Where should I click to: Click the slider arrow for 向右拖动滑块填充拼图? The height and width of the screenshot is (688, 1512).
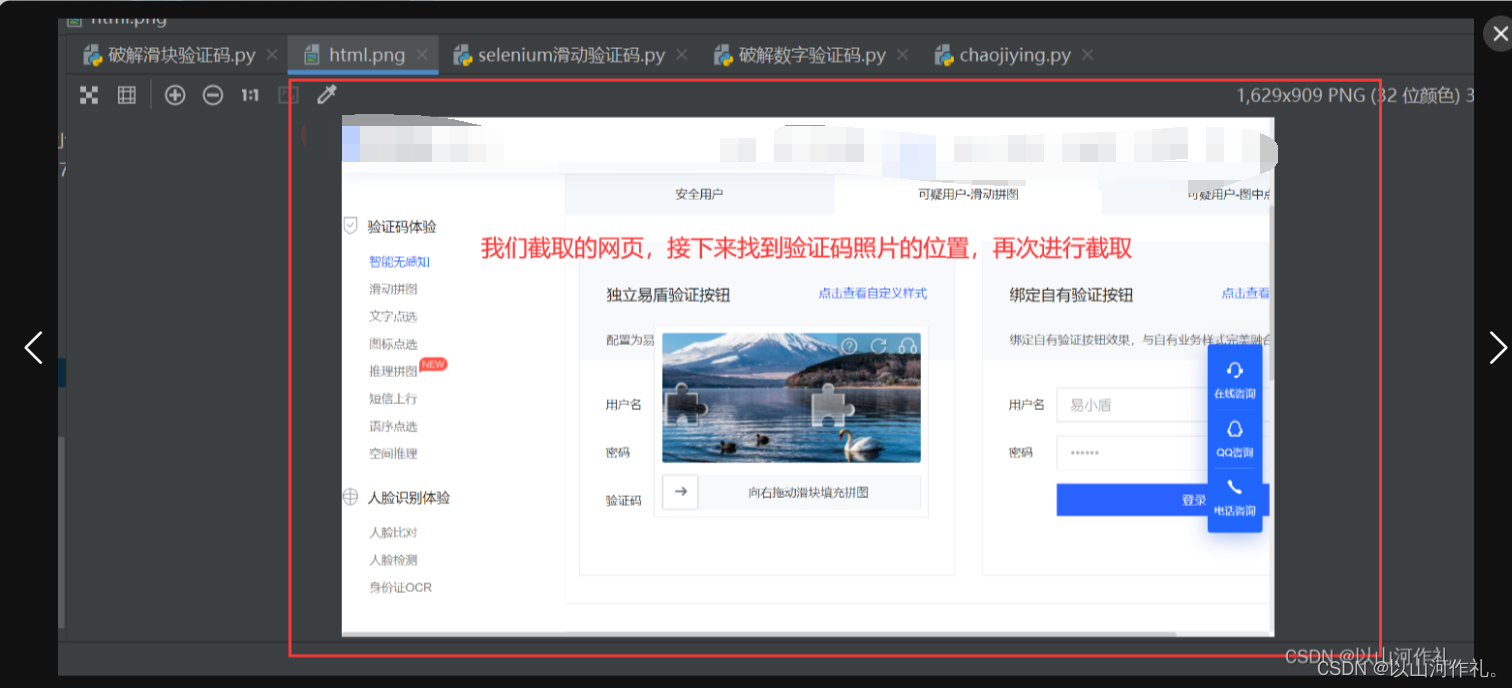[680, 492]
